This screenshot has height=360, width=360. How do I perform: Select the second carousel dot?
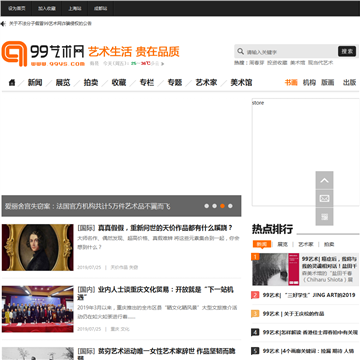tap(214, 206)
